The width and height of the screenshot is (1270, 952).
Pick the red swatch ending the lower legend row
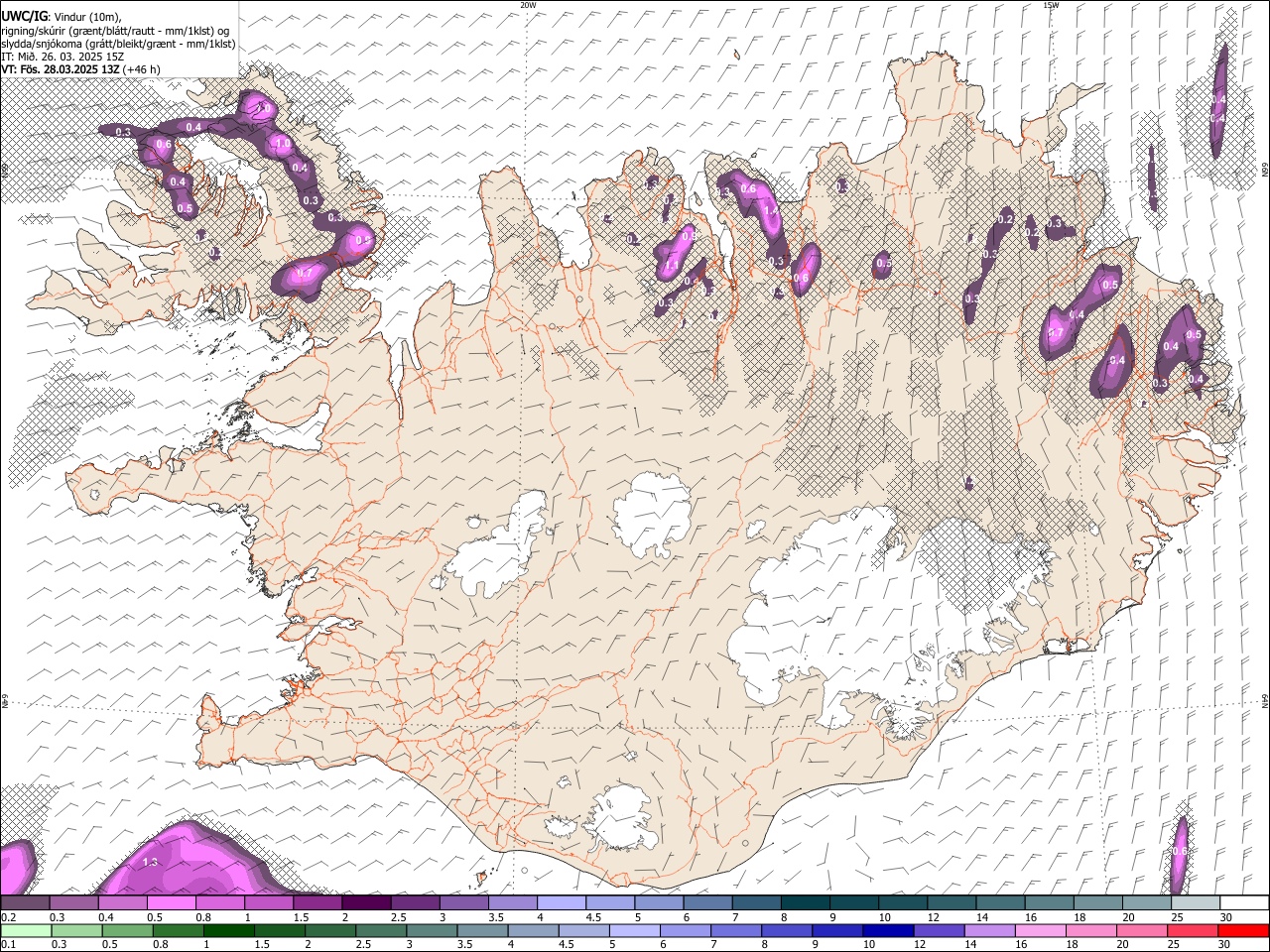click(x=1243, y=931)
